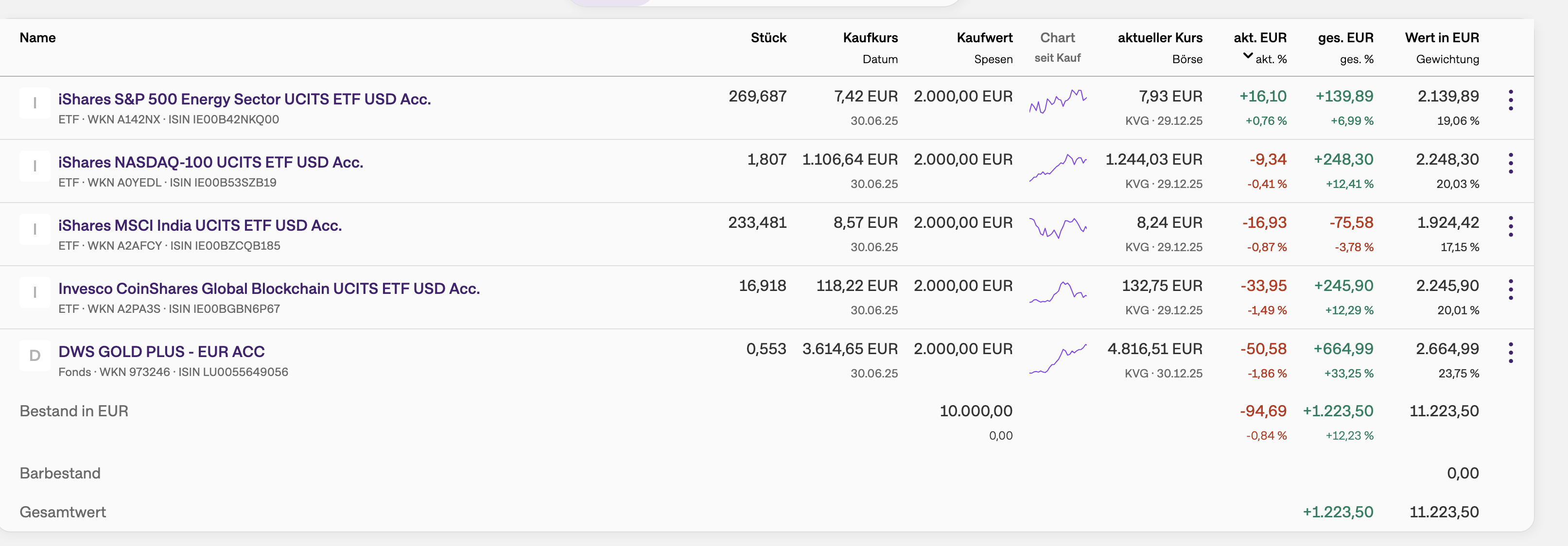1568x546 pixels.
Task: Sort by ges. EUR column header
Action: pos(1345,38)
